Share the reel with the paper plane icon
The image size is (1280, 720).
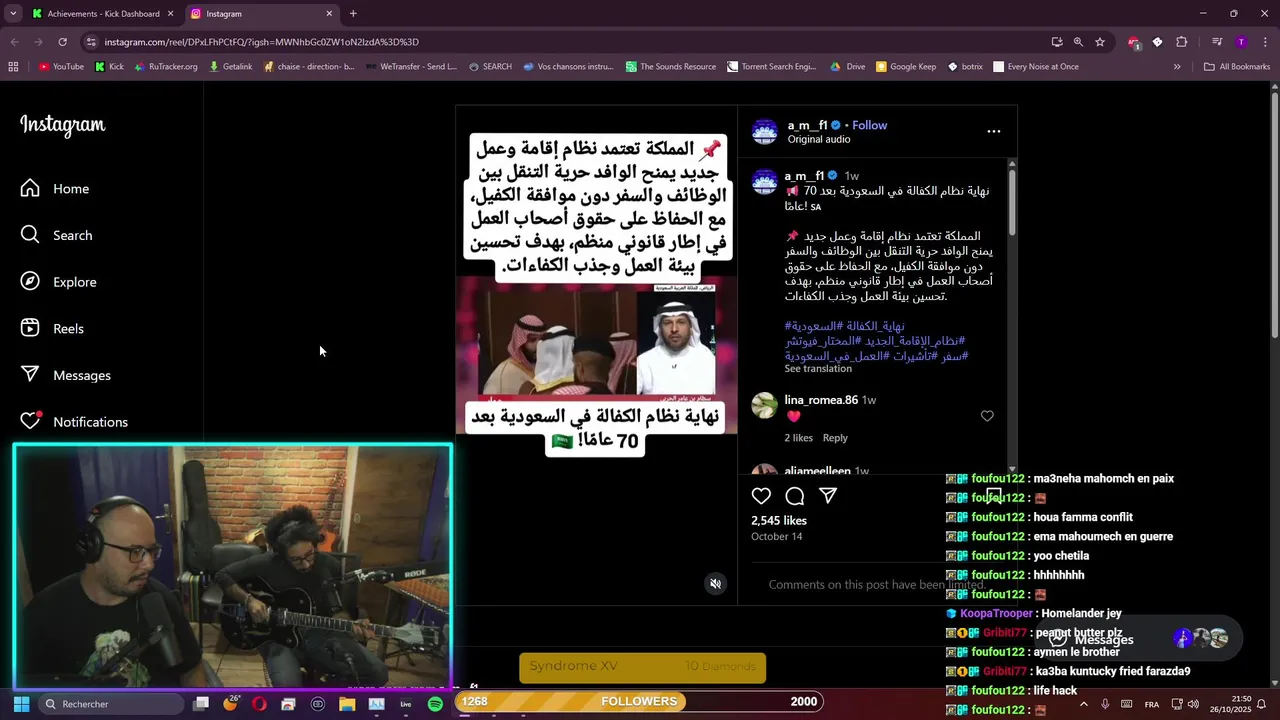tap(828, 496)
